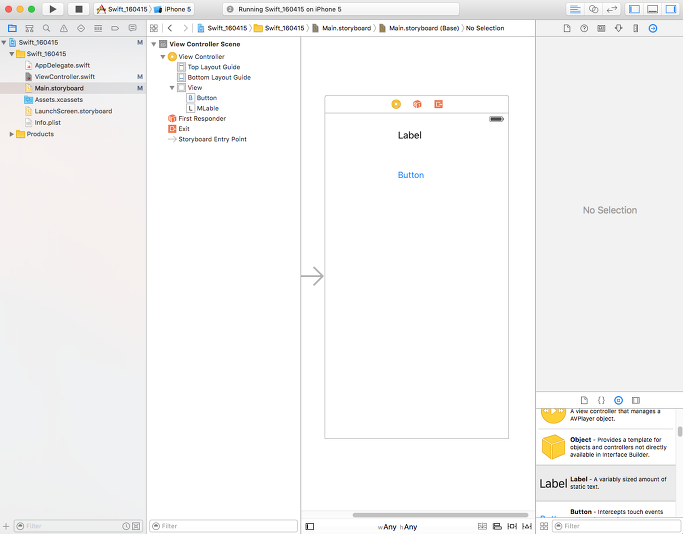
Task: Open the Breakpoint navigator icon
Action: point(115,28)
